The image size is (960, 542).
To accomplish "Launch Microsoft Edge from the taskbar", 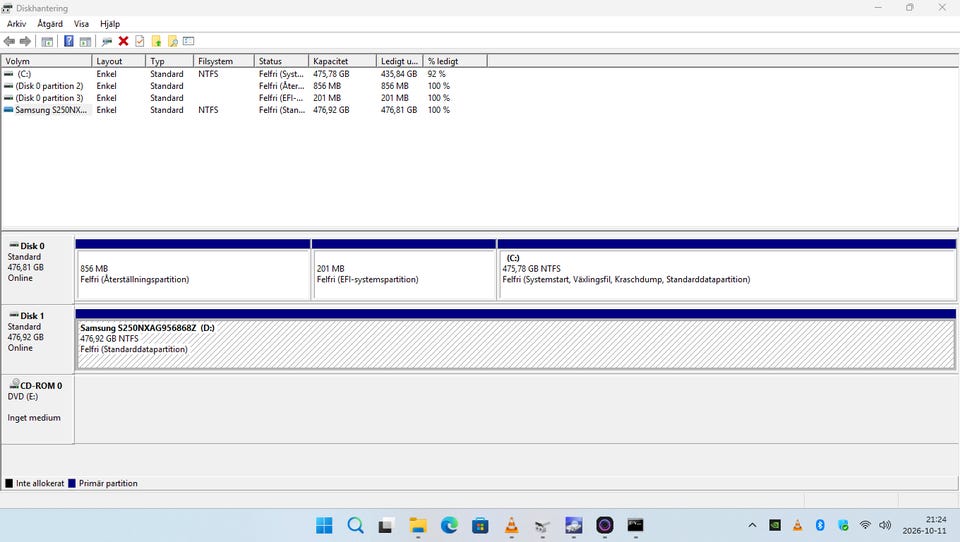I will (x=449, y=525).
